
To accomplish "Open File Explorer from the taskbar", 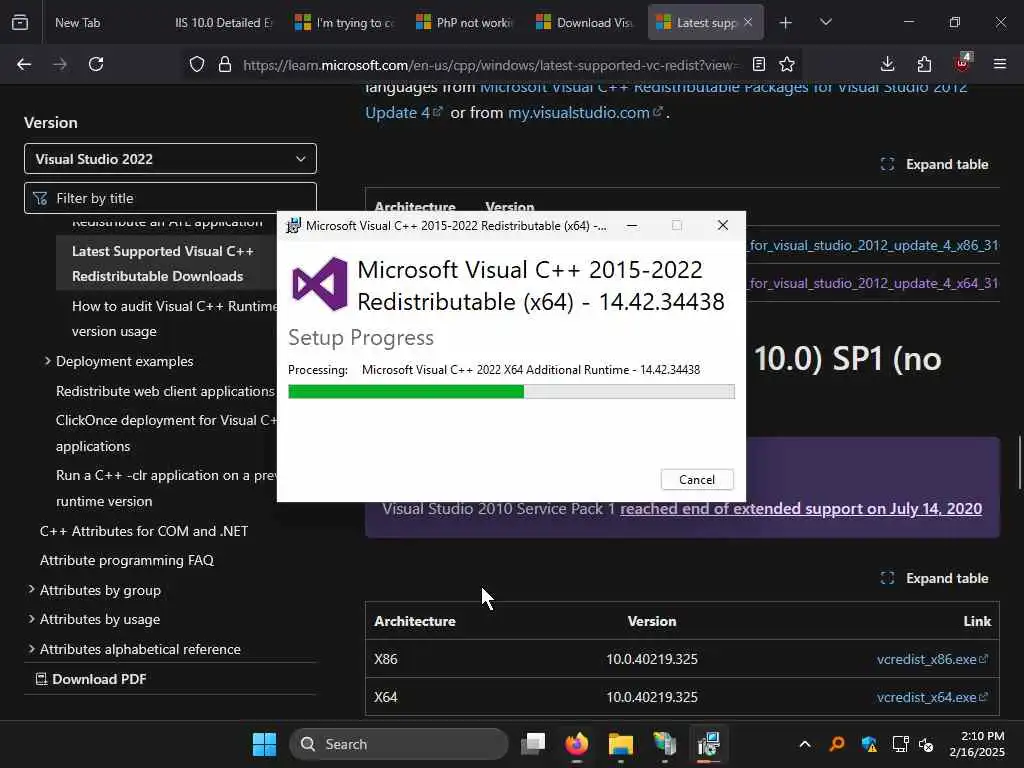I will tap(620, 744).
